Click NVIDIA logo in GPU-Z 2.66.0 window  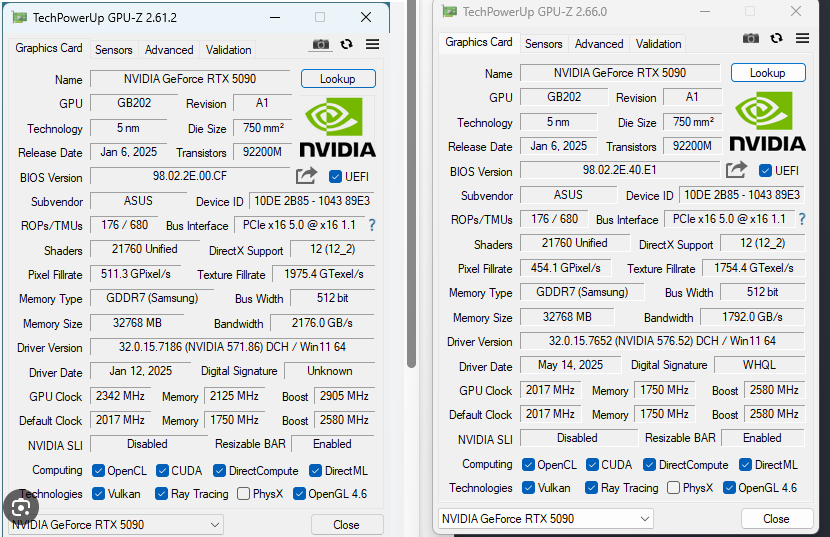(x=768, y=121)
